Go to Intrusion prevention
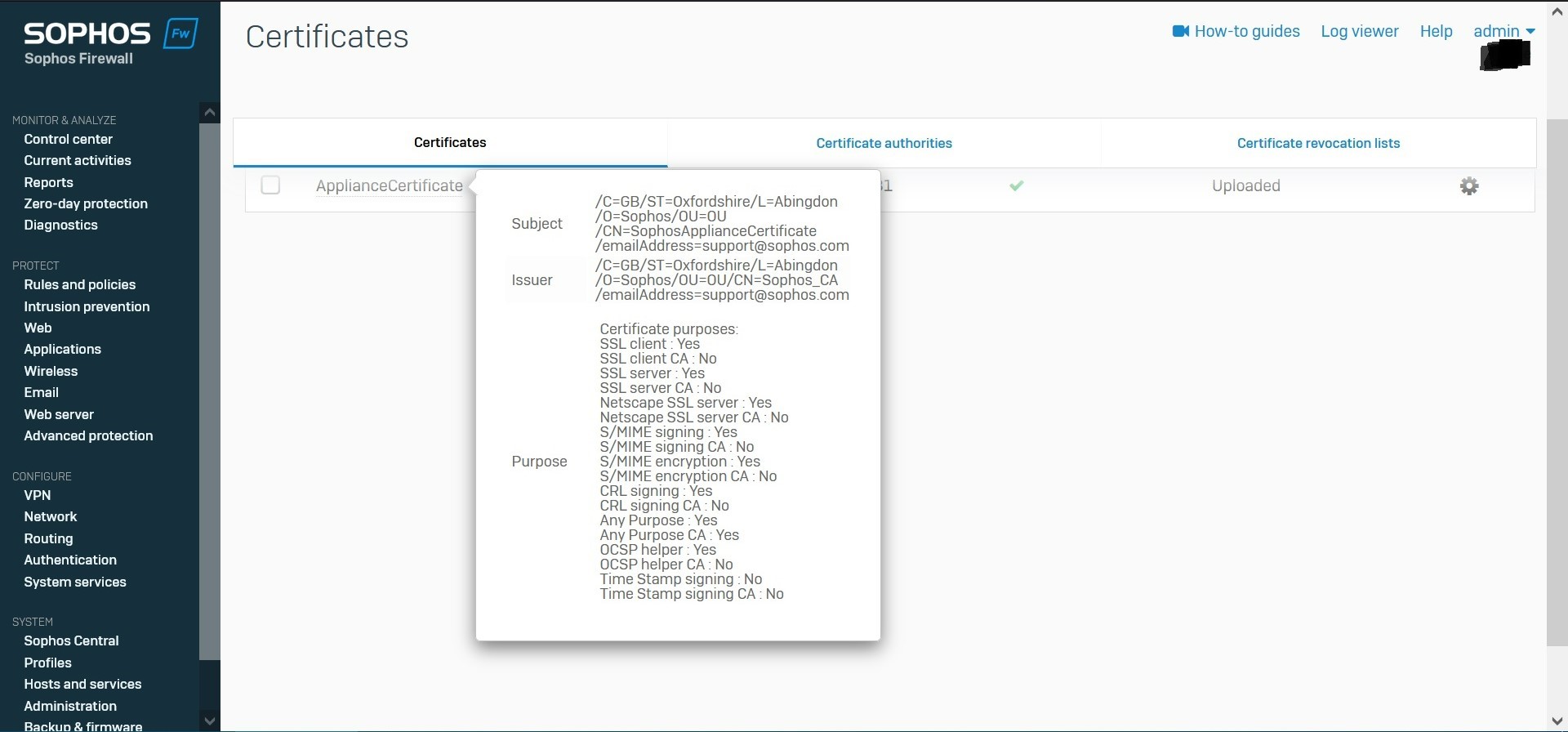 point(87,306)
